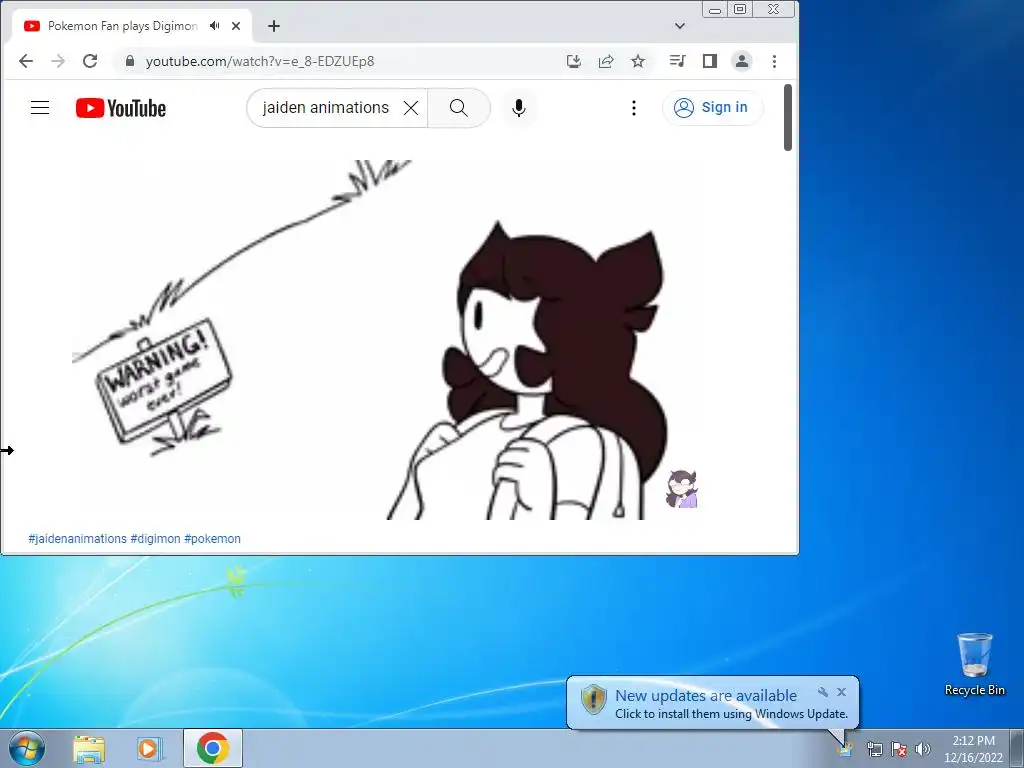Open the tab search dropdown arrow

pos(680,26)
